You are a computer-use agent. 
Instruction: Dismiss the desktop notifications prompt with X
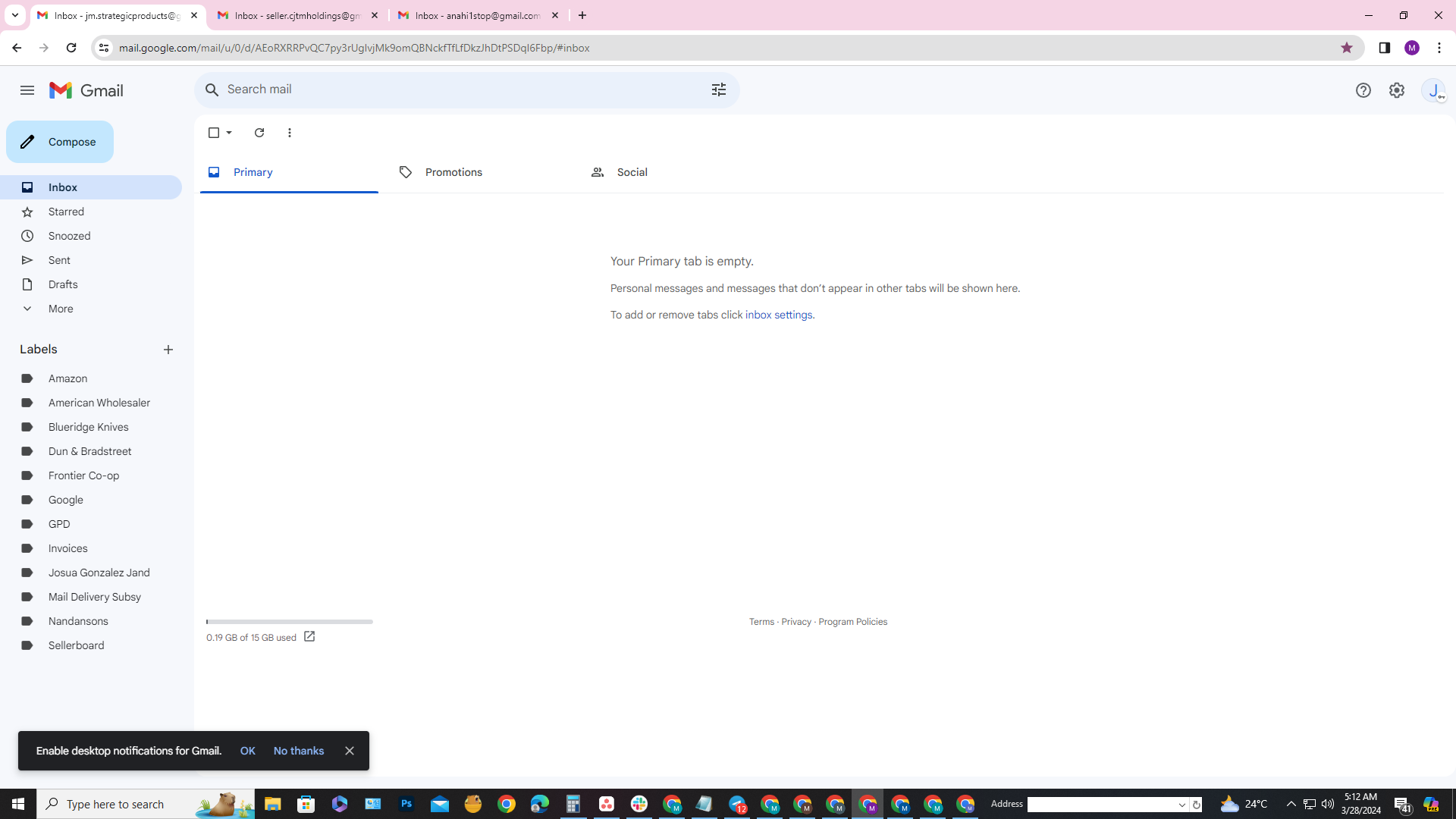click(x=350, y=751)
